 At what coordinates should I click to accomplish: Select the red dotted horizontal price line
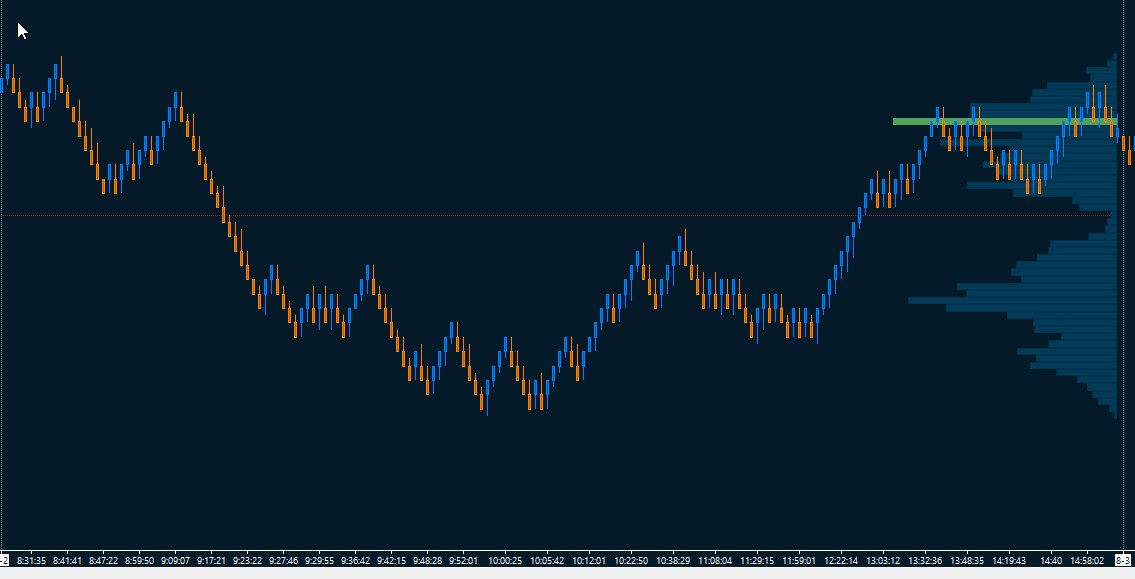[554, 215]
